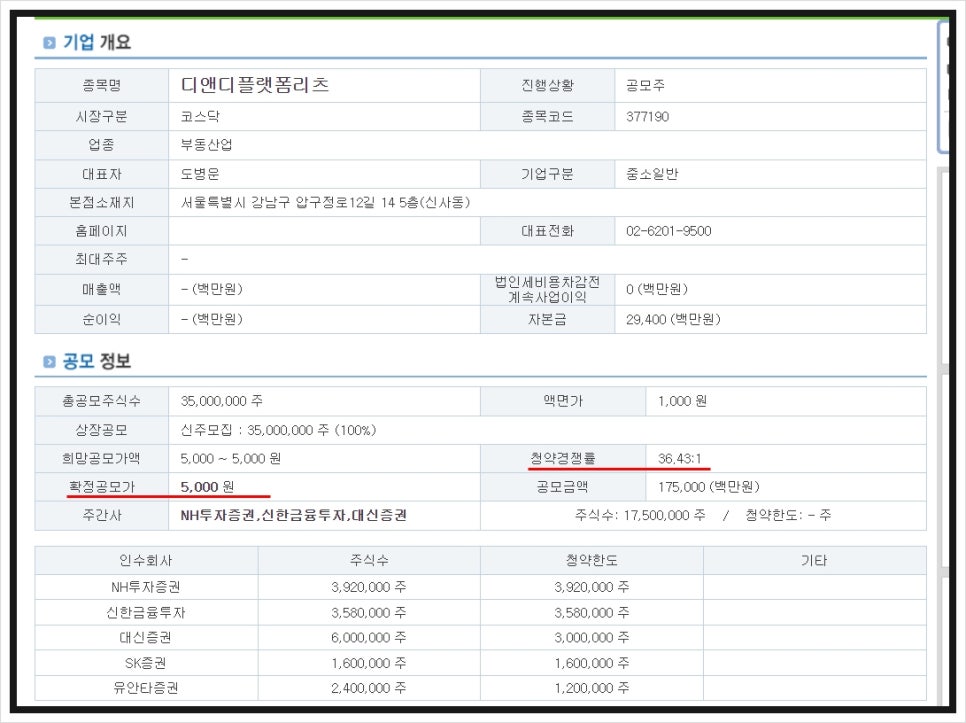Click stock code 377190

coord(647,116)
